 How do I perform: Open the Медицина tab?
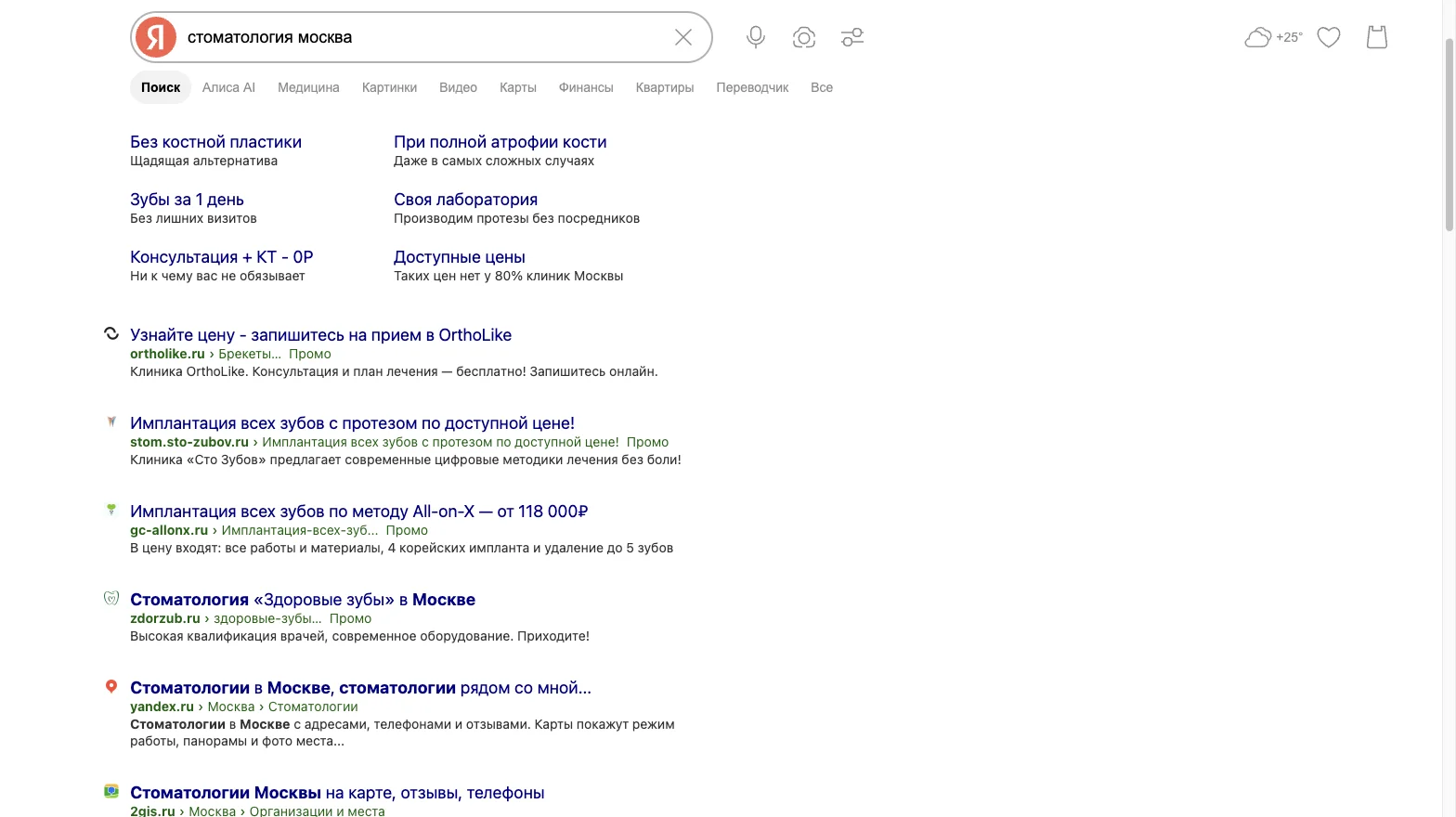(308, 87)
